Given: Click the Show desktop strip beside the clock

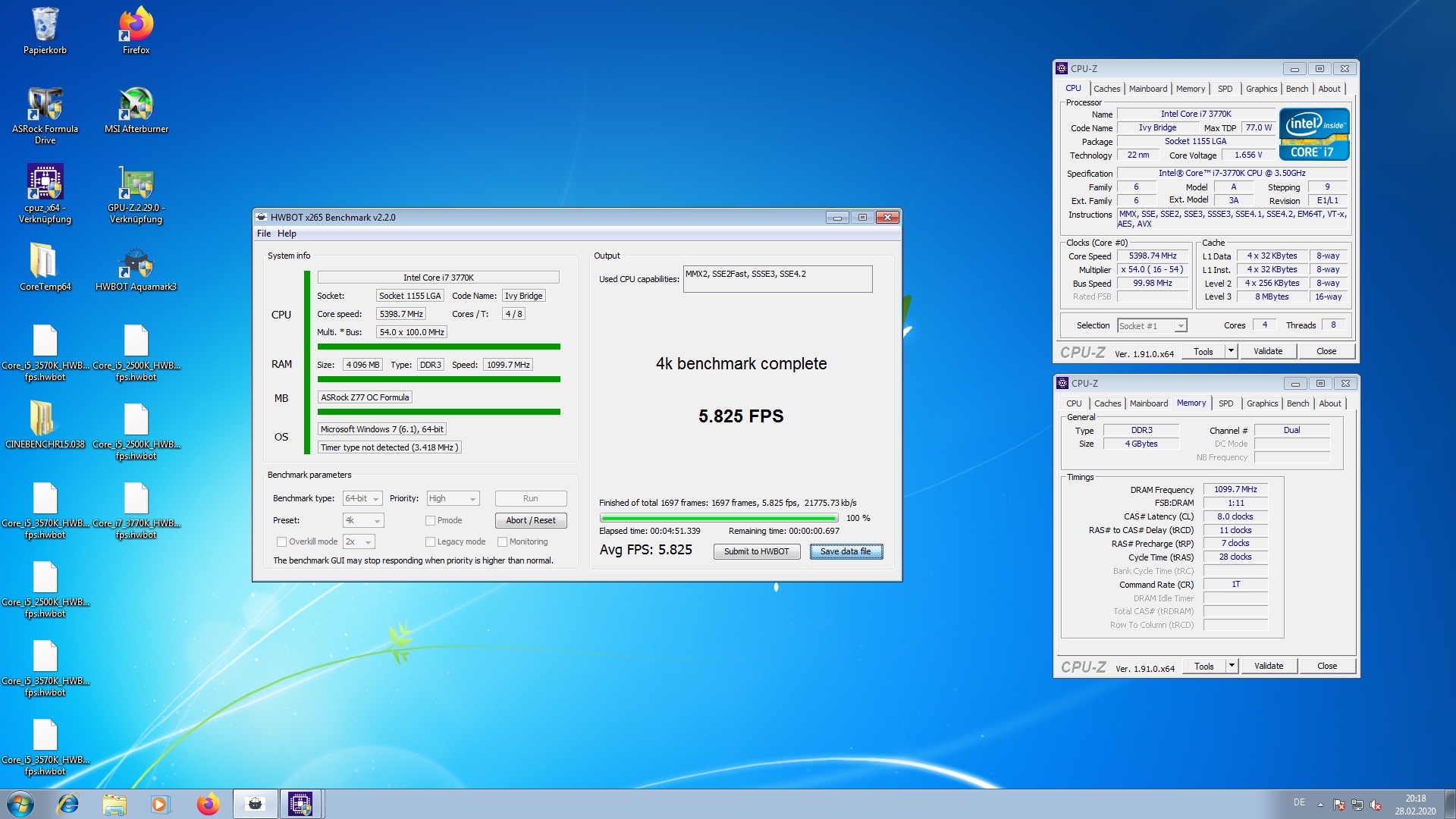Looking at the screenshot, I should [1450, 805].
